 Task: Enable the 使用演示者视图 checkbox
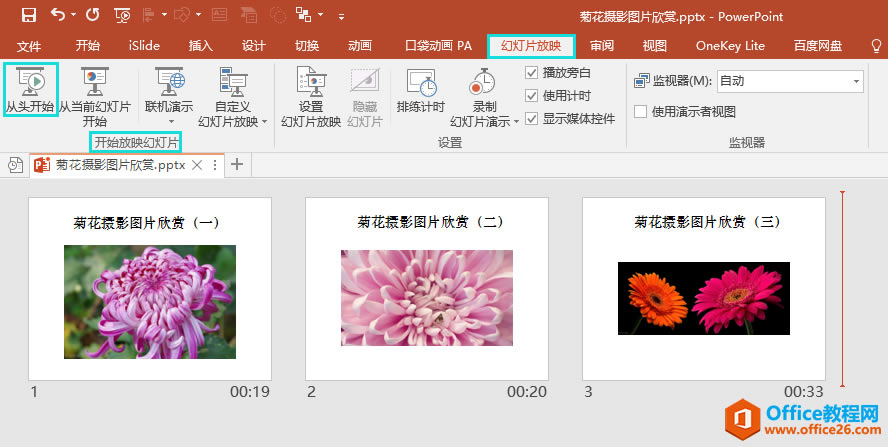click(x=641, y=112)
